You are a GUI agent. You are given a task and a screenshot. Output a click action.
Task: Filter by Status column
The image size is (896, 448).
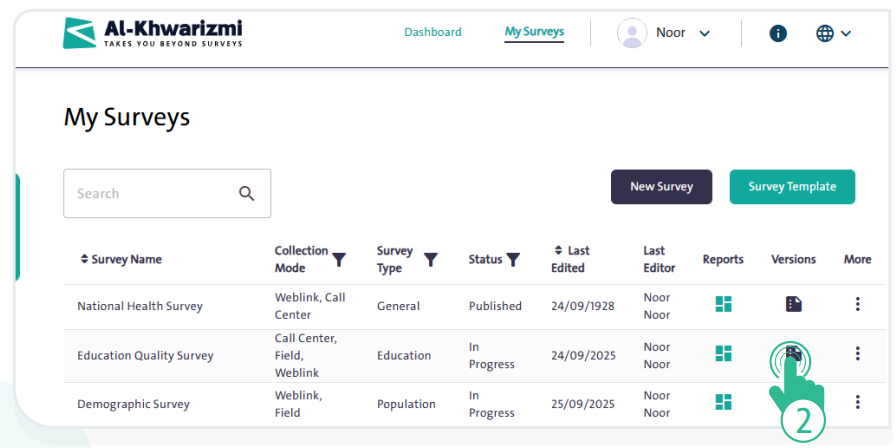(x=513, y=260)
